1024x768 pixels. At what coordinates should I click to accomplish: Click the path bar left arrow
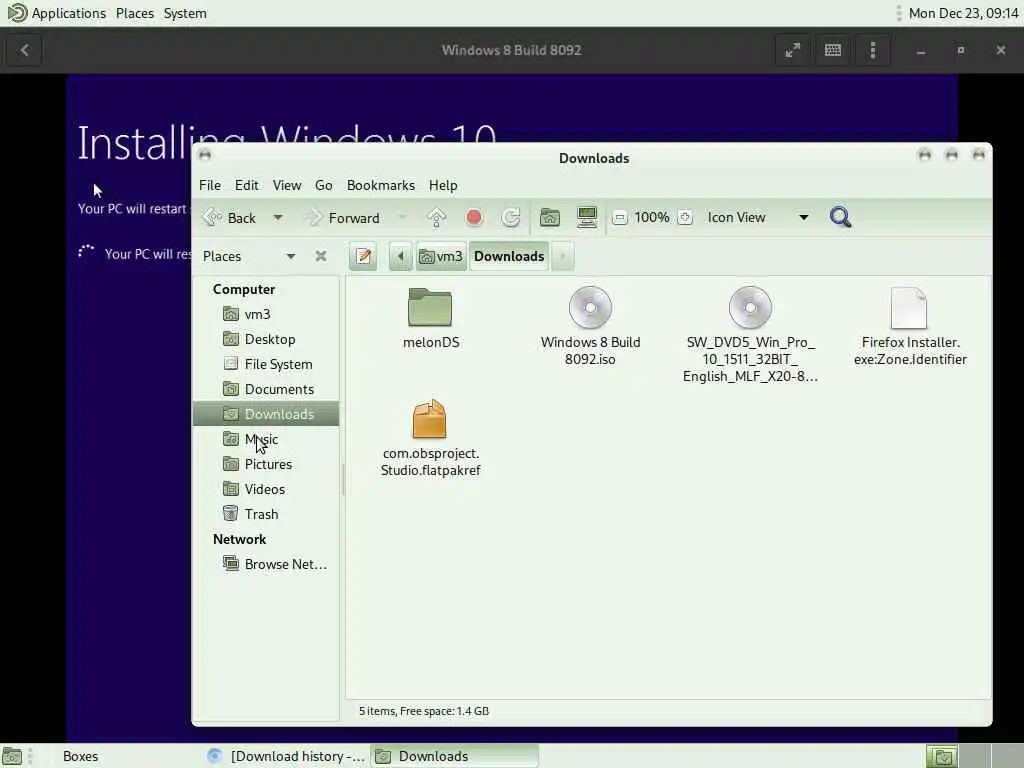[400, 256]
